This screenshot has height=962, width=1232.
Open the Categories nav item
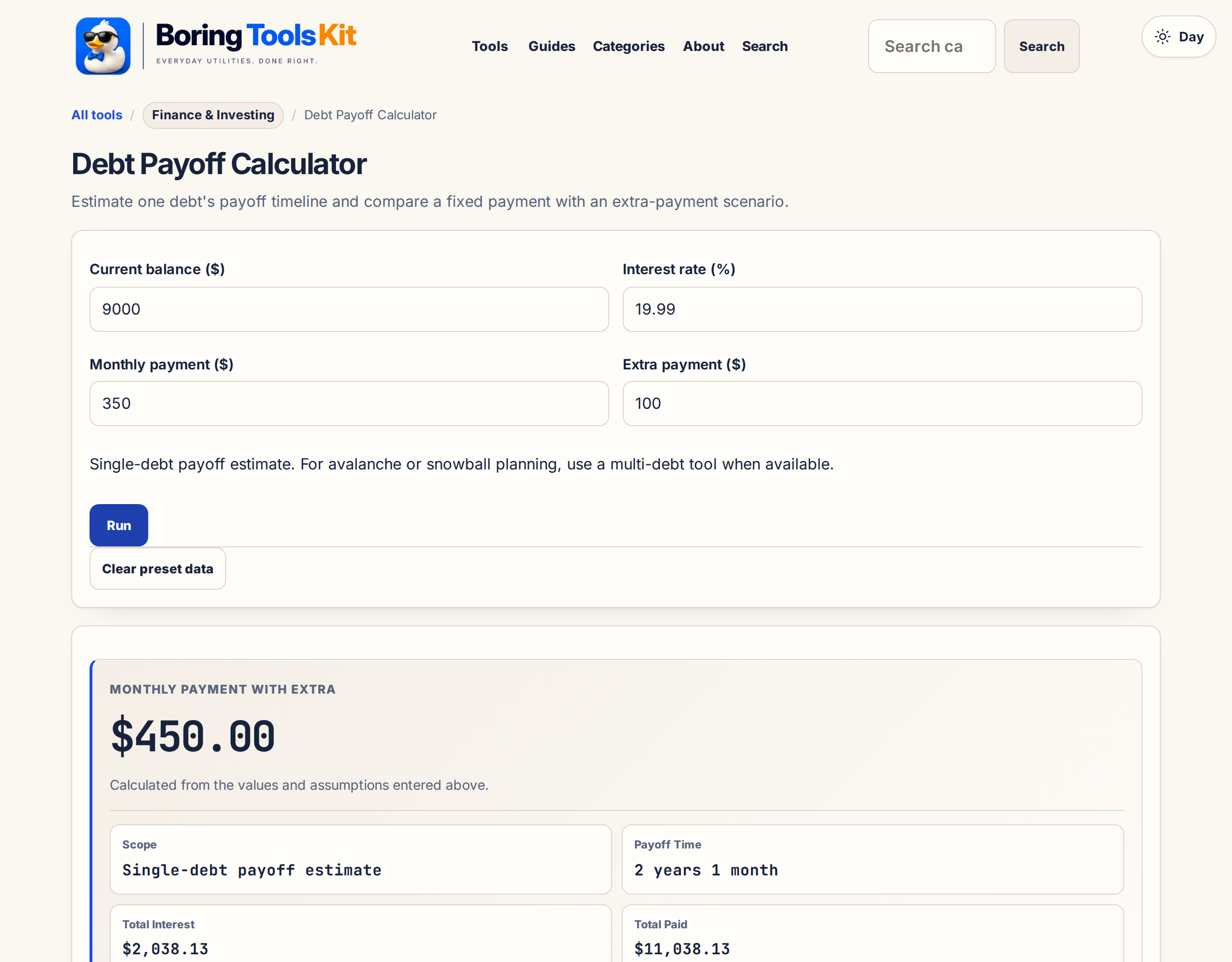pyautogui.click(x=629, y=46)
